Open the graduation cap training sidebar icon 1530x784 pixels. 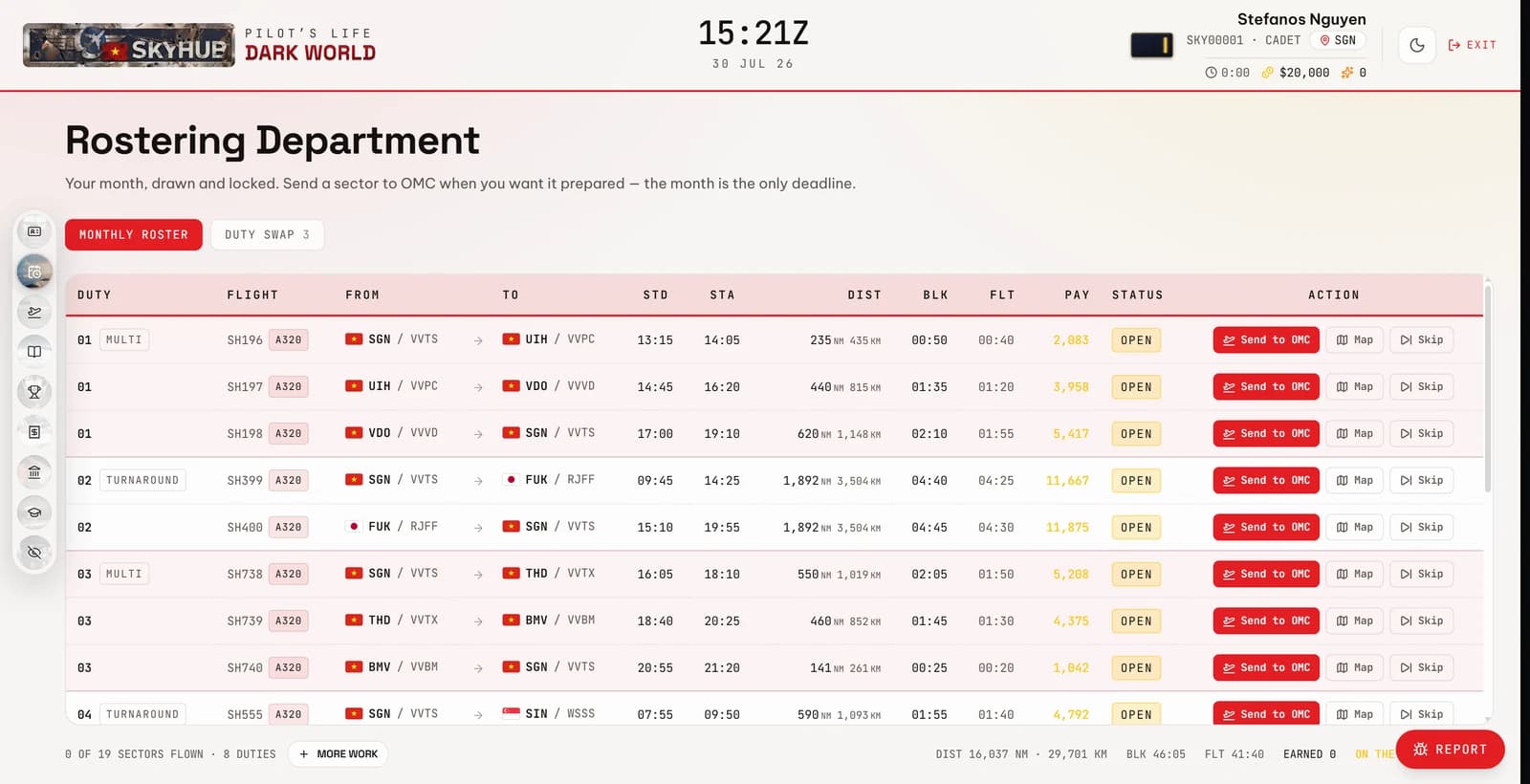[x=34, y=512]
